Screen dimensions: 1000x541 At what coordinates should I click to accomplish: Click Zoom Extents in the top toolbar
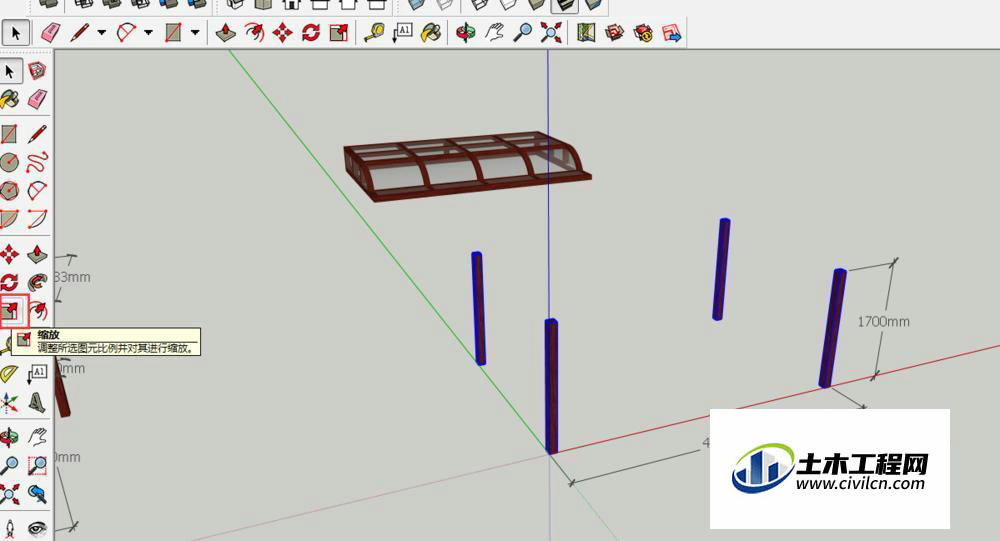[551, 33]
